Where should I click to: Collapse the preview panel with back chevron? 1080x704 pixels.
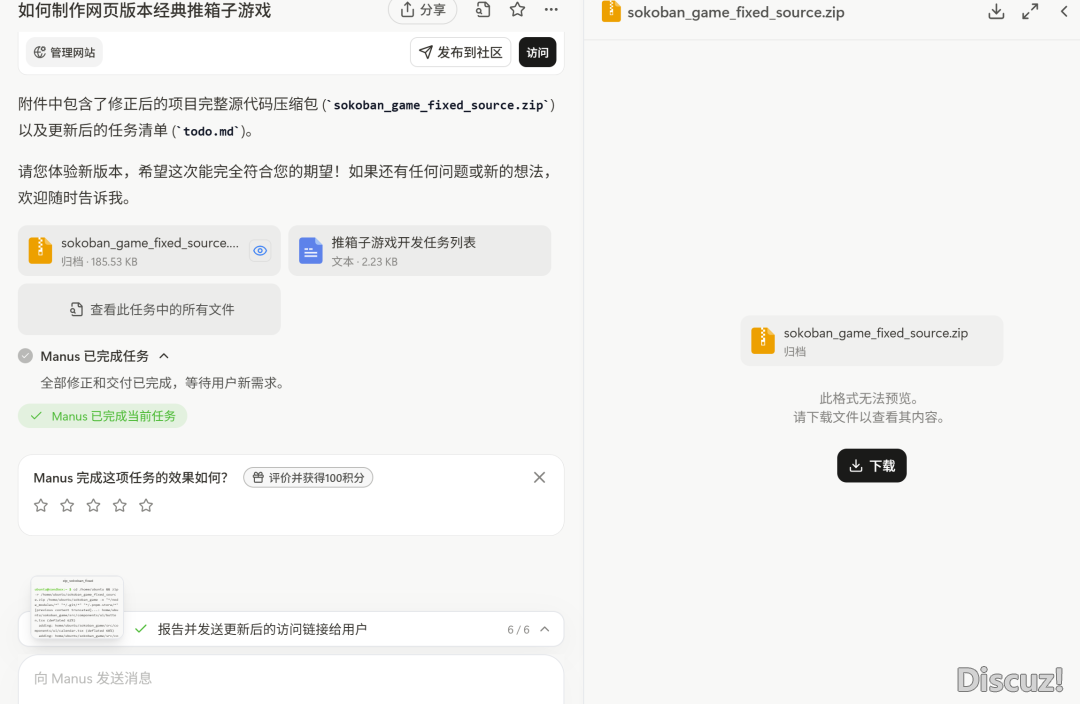pyautogui.click(x=1064, y=12)
